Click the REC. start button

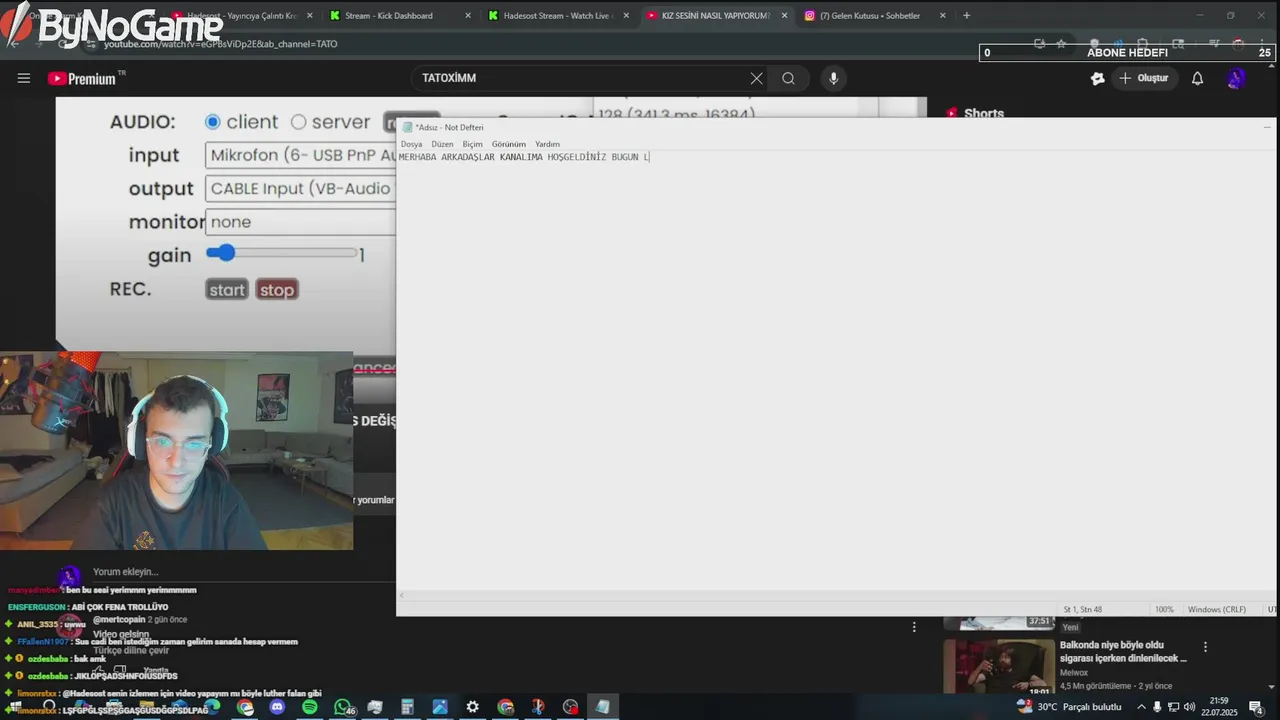coord(226,290)
